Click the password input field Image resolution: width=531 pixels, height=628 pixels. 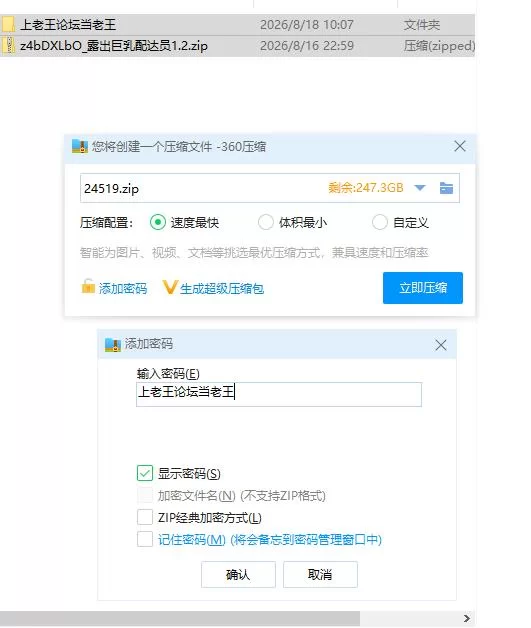coord(279,394)
